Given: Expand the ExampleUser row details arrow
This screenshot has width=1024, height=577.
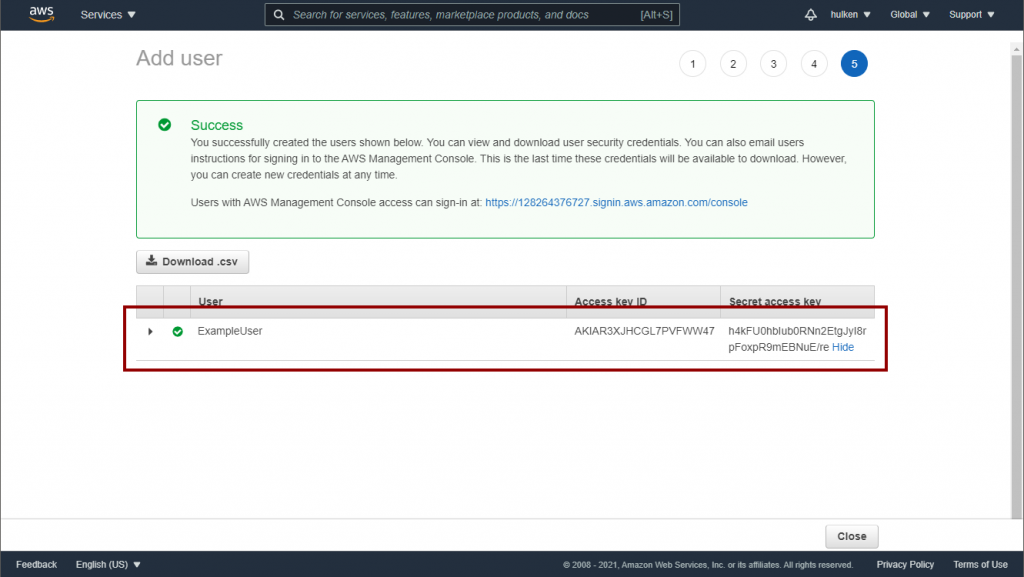Looking at the screenshot, I should tap(150, 331).
